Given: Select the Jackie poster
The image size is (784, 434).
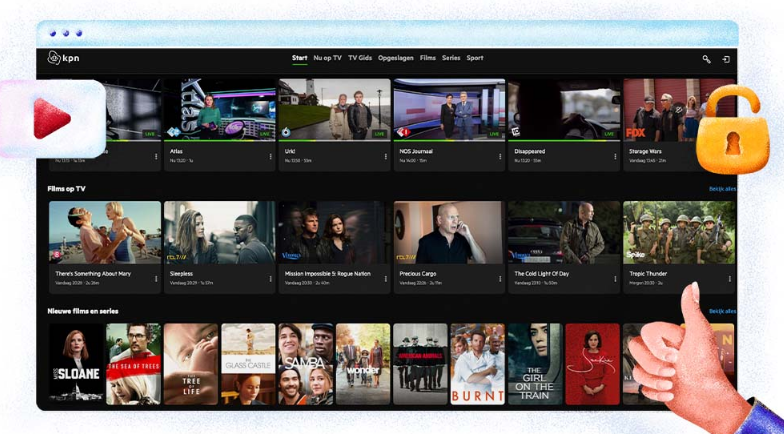Looking at the screenshot, I should [x=592, y=364].
